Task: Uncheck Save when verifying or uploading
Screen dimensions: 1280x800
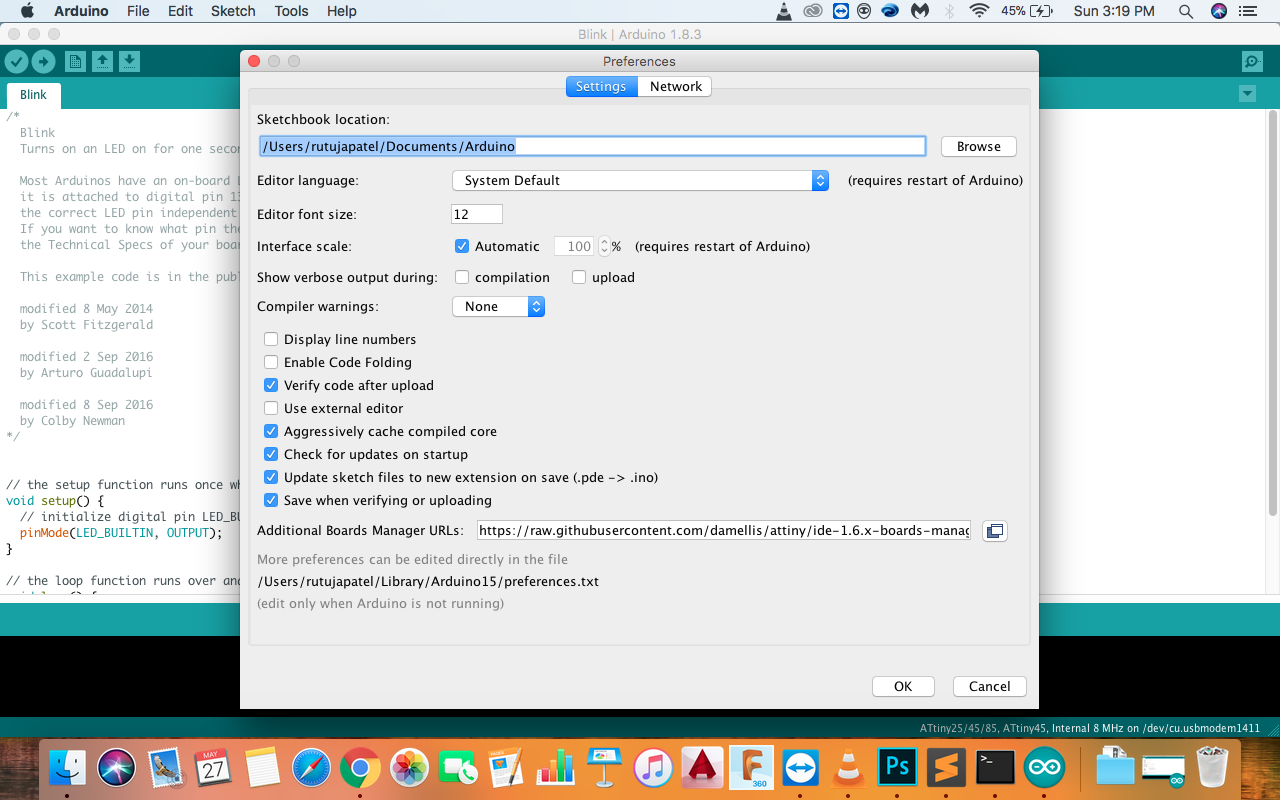Action: point(271,500)
